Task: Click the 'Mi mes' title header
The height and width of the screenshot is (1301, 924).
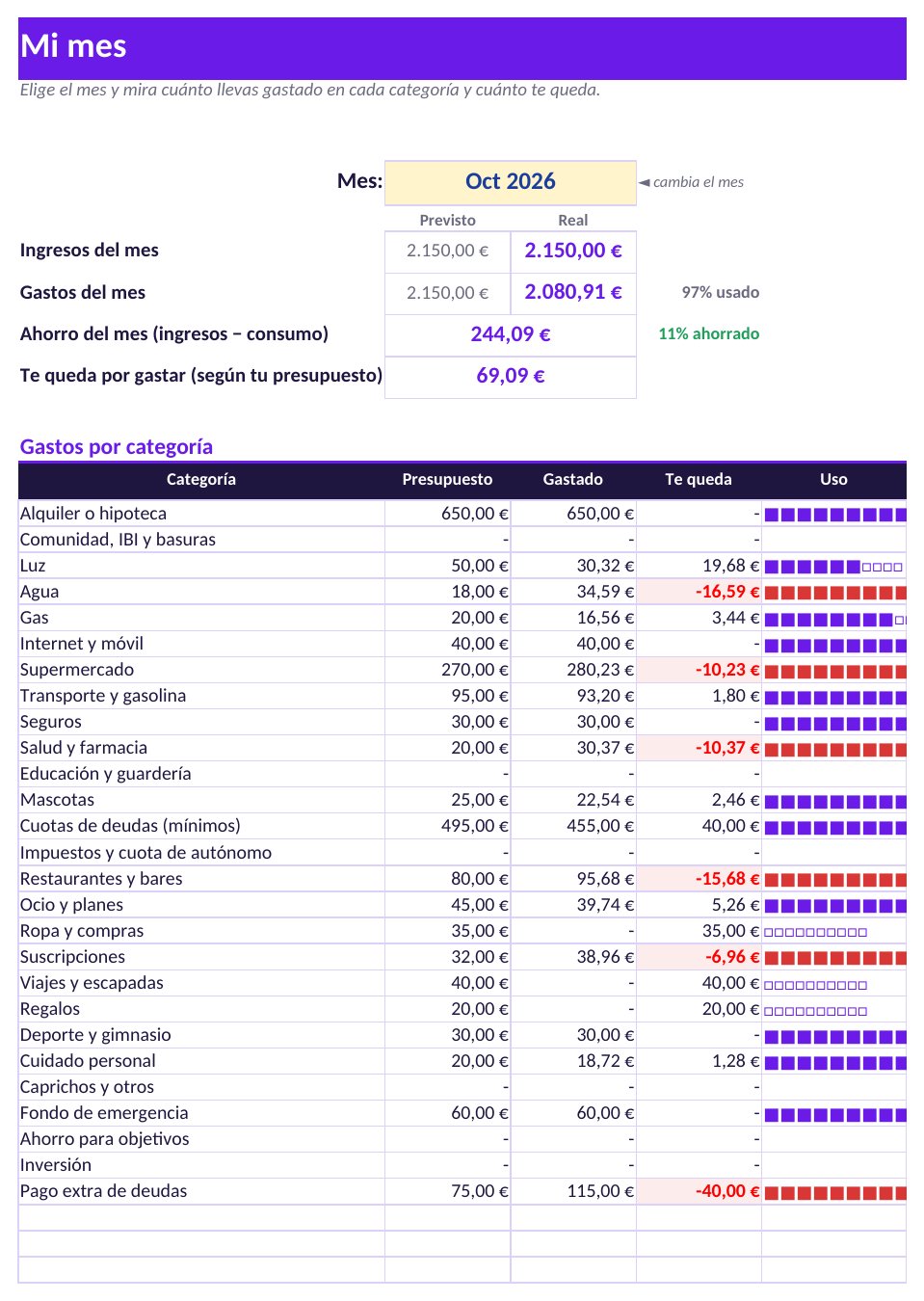Action: (x=462, y=48)
